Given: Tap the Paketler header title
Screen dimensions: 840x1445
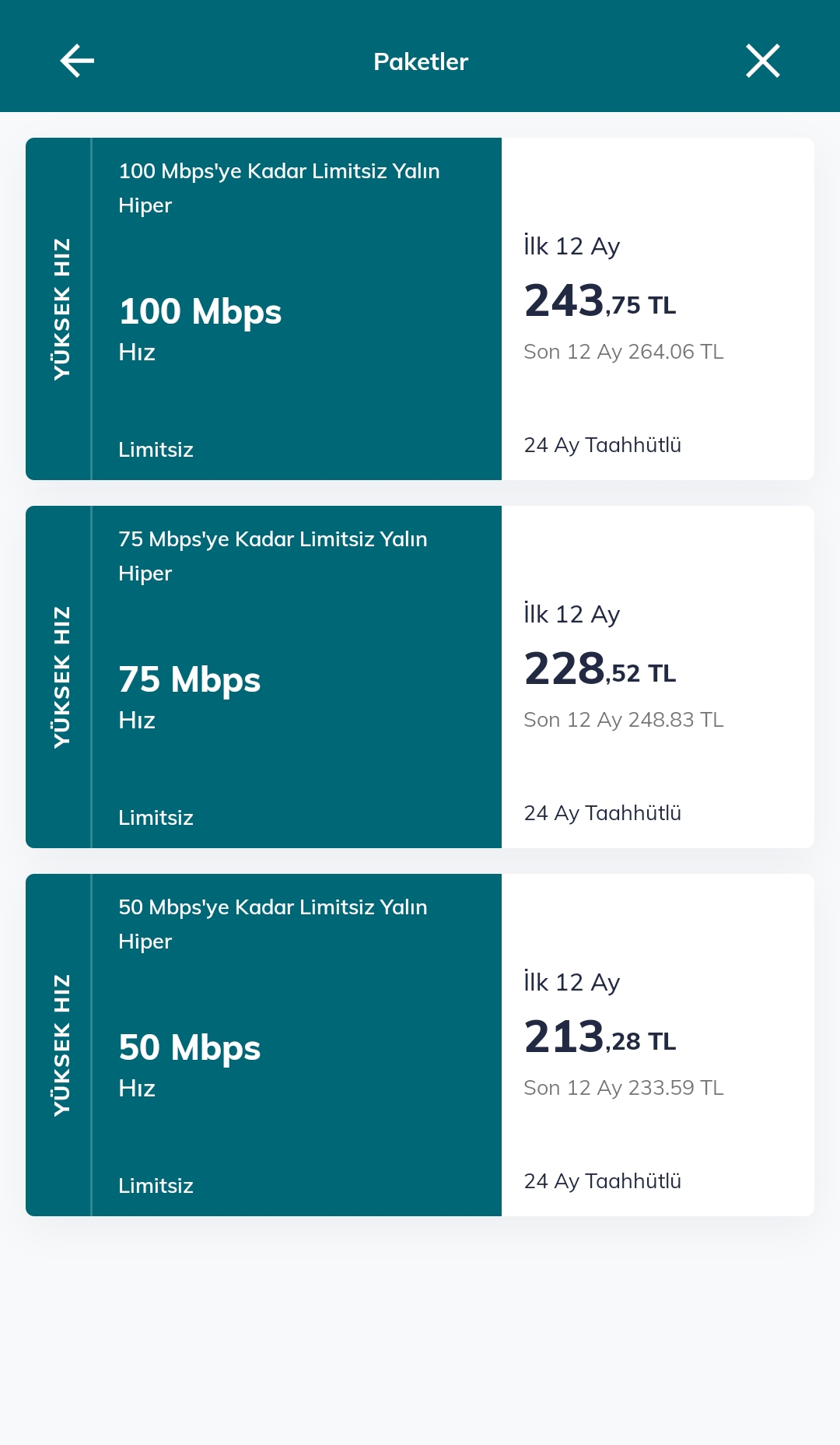Looking at the screenshot, I should tap(420, 61).
